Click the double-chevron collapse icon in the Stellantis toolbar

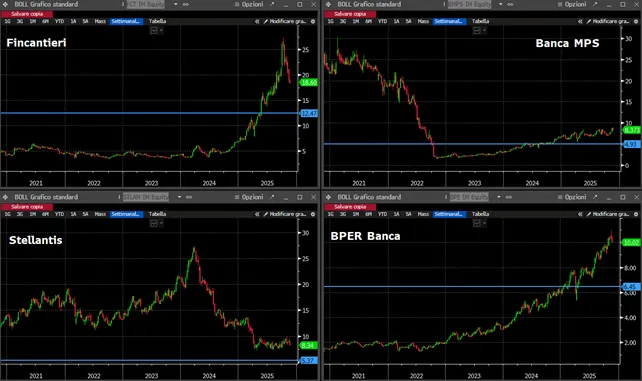pos(257,214)
